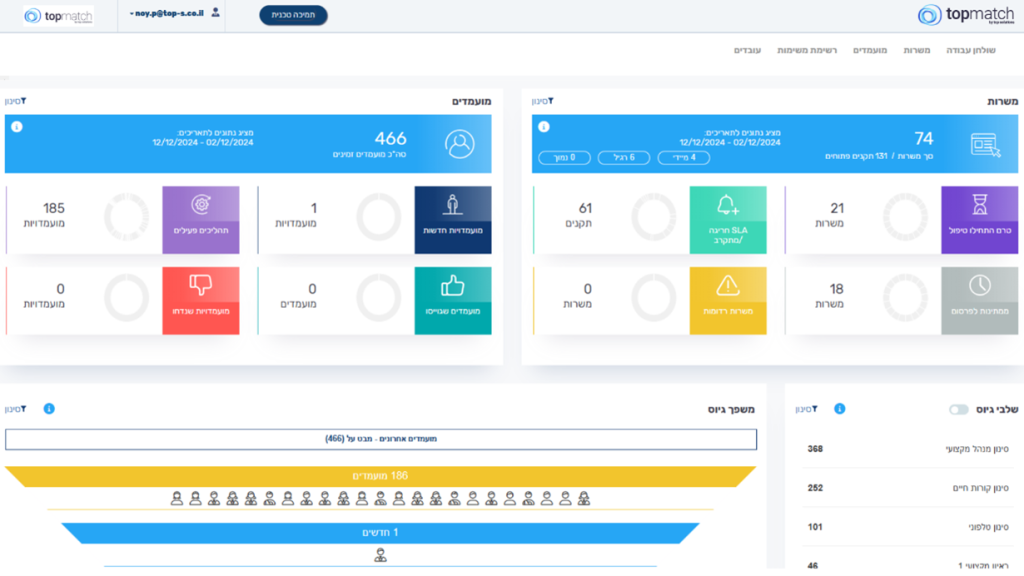The width and height of the screenshot is (1024, 576).
Task: Click the '4 מיידי' urgency pill button
Action: click(685, 157)
